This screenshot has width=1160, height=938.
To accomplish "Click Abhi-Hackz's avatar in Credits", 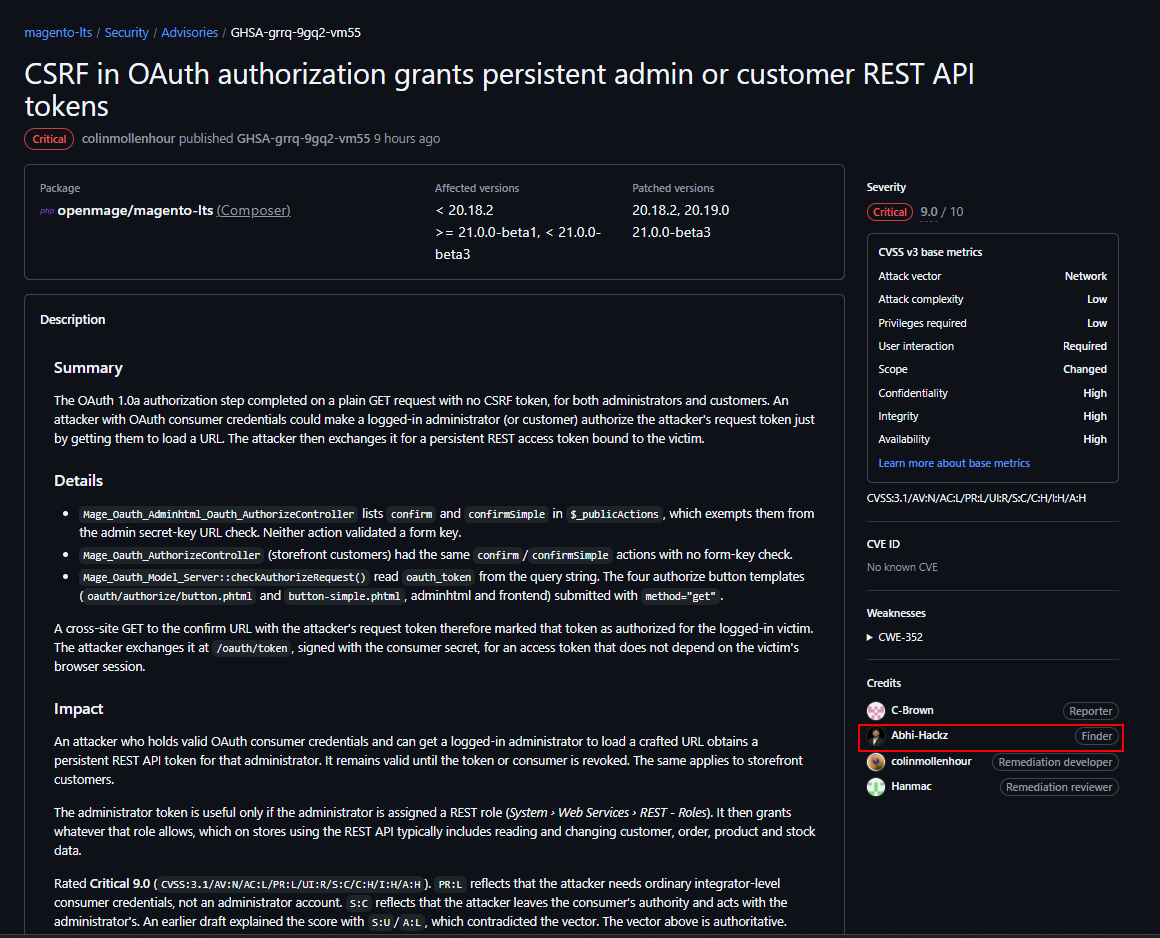I will [876, 736].
